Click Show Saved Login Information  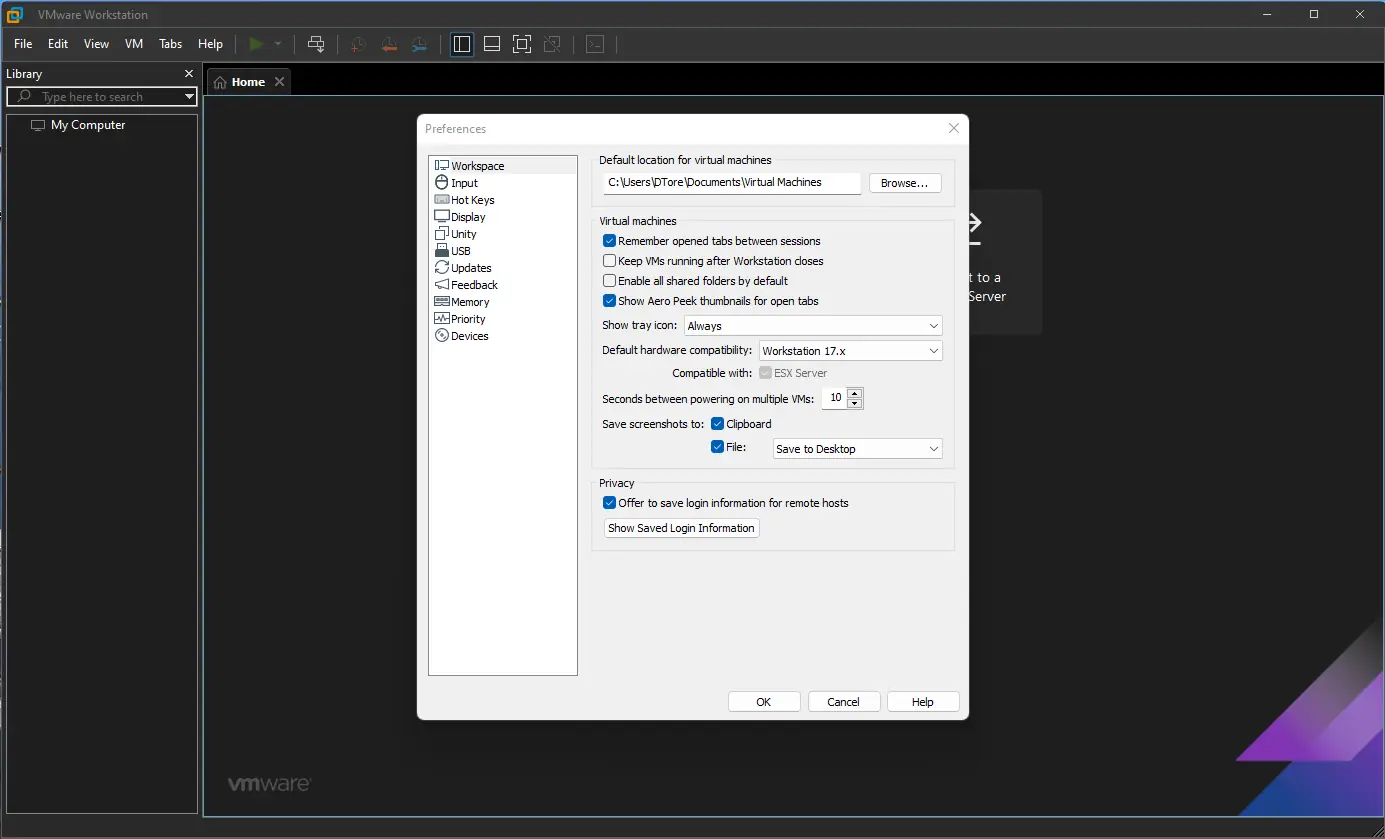click(682, 528)
